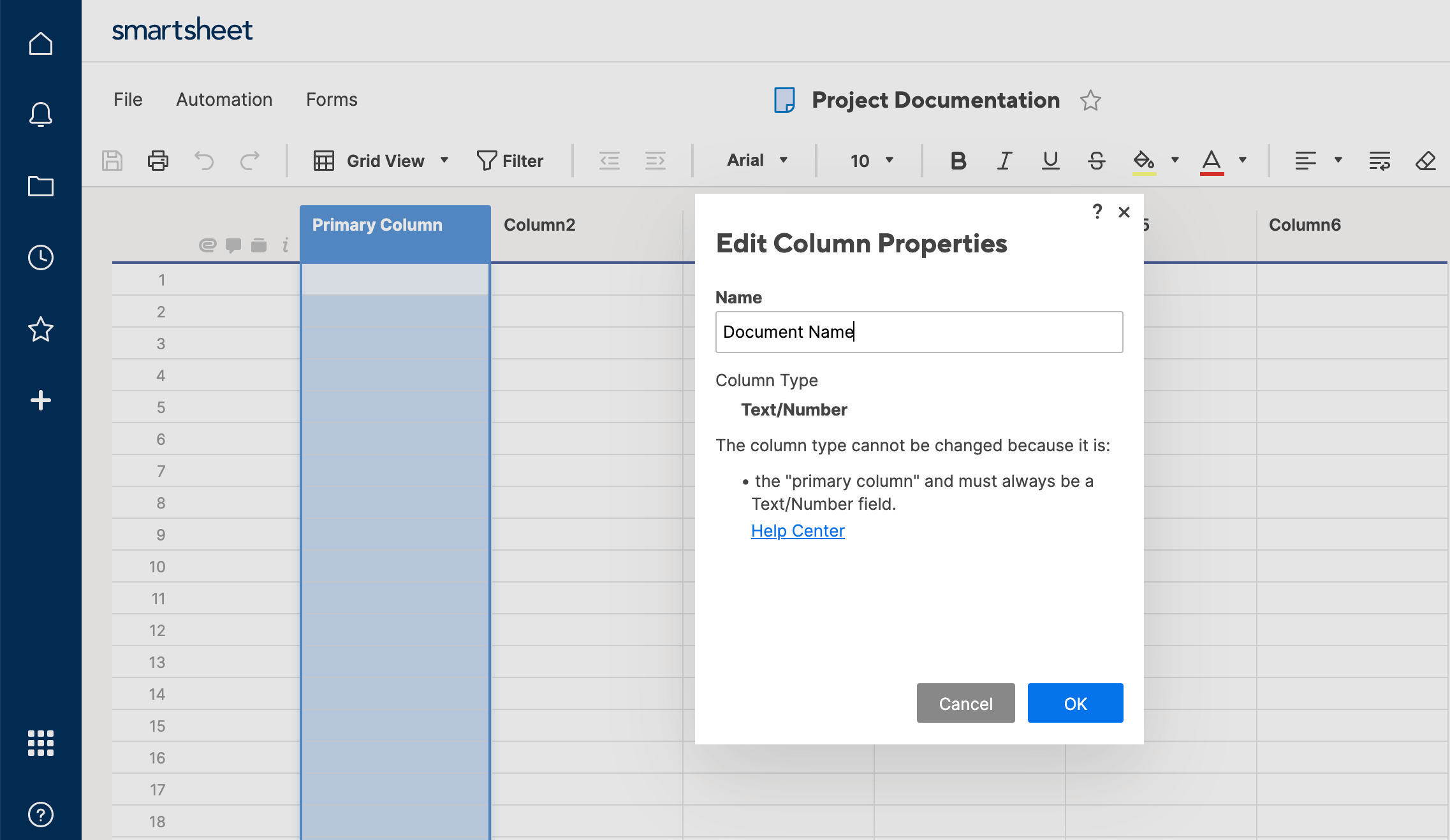Click the Print icon in toolbar
This screenshot has width=1450, height=840.
[x=158, y=160]
